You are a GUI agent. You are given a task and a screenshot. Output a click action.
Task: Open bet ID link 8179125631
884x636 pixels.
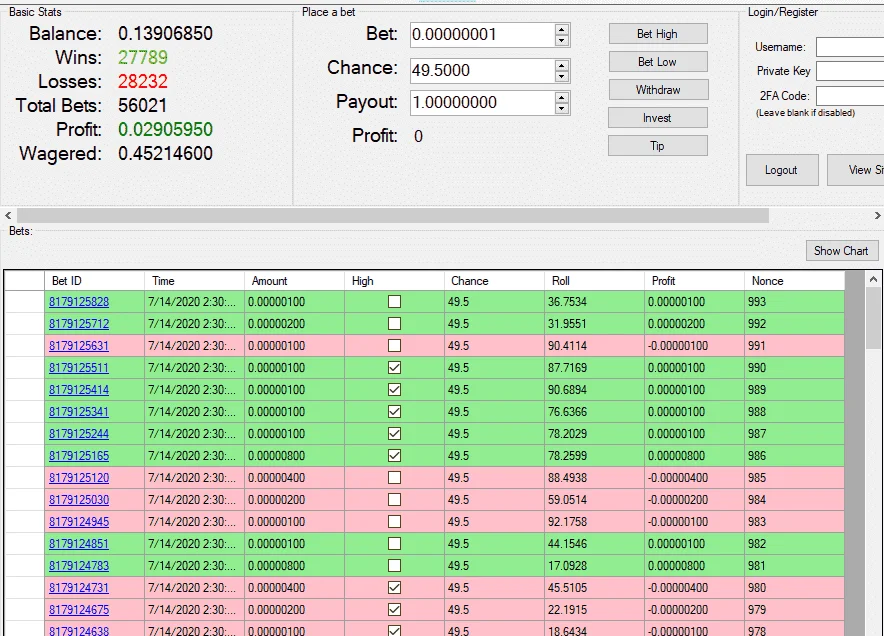(79, 346)
